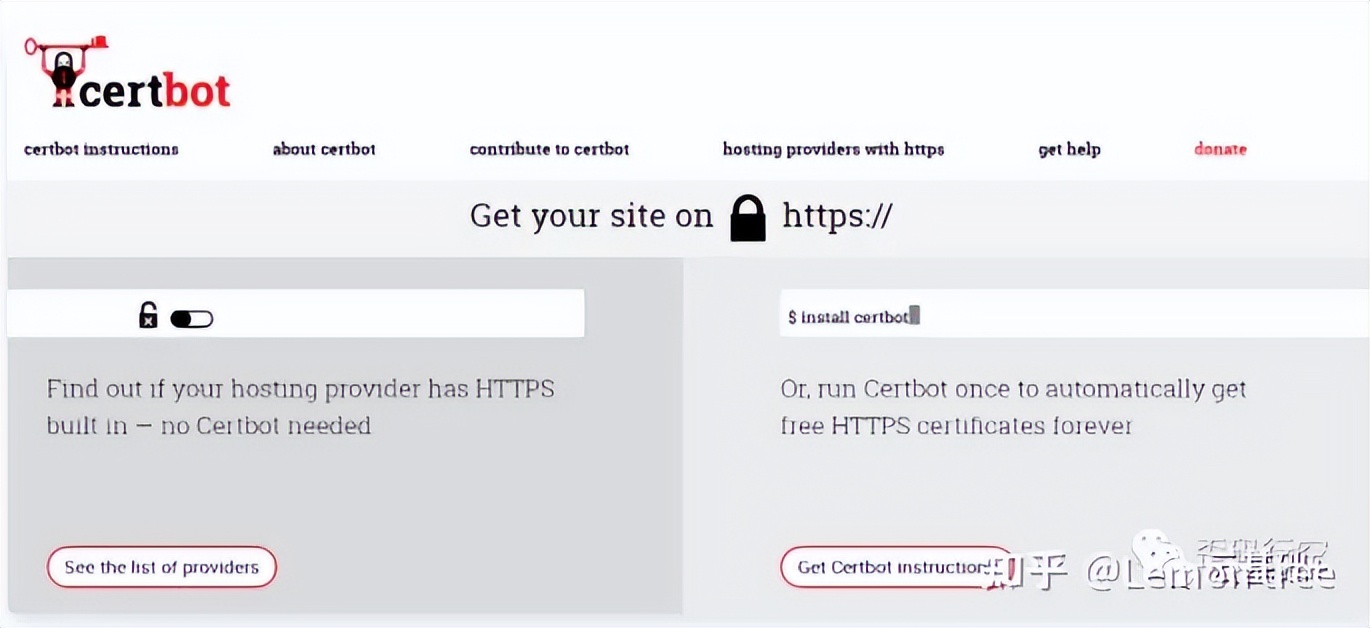The height and width of the screenshot is (628, 1370).
Task: Open the certbot instructions menu
Action: point(100,148)
